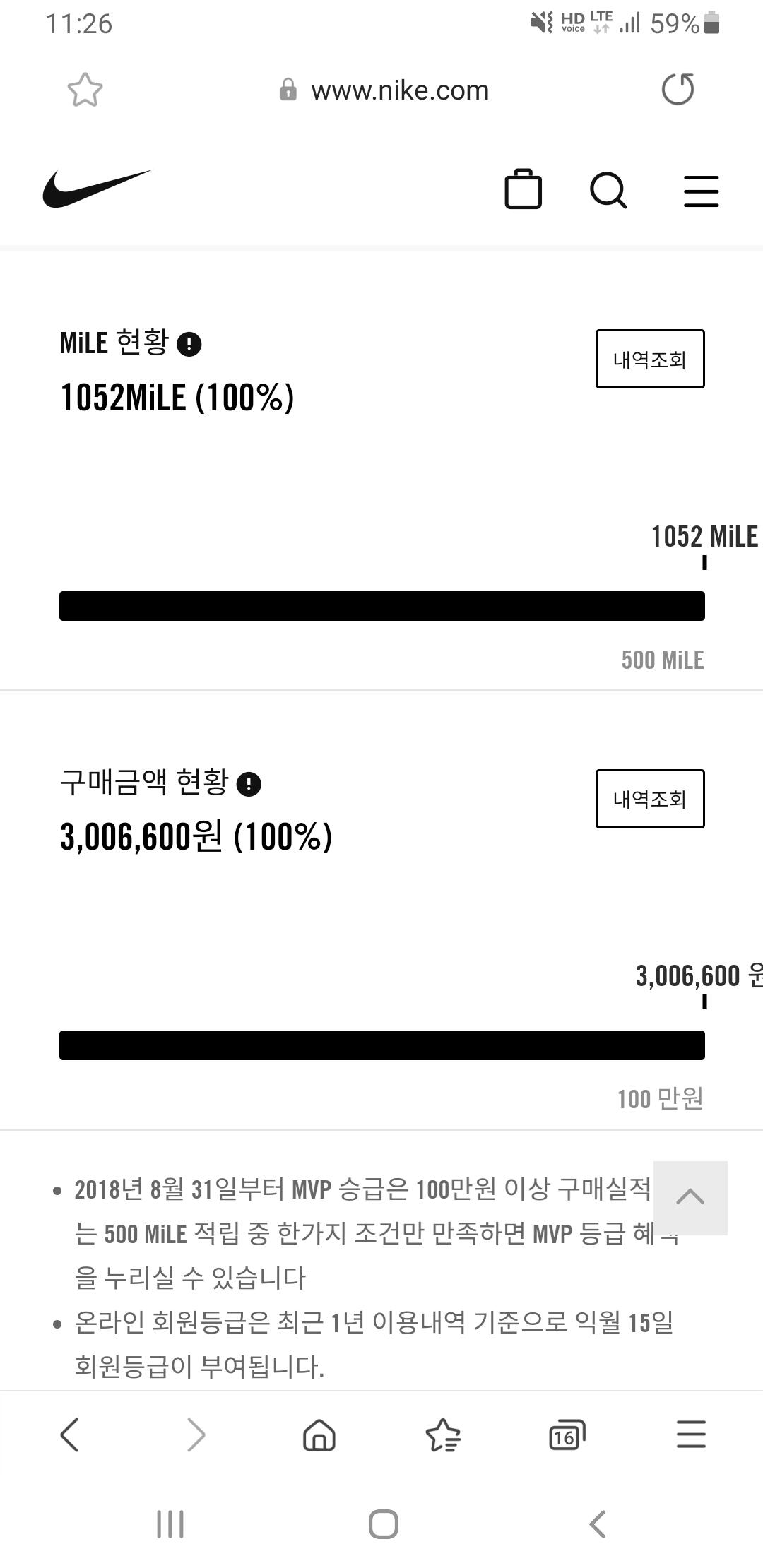Open the 16 tabs switcher
The width and height of the screenshot is (763, 1568).
(x=567, y=1435)
